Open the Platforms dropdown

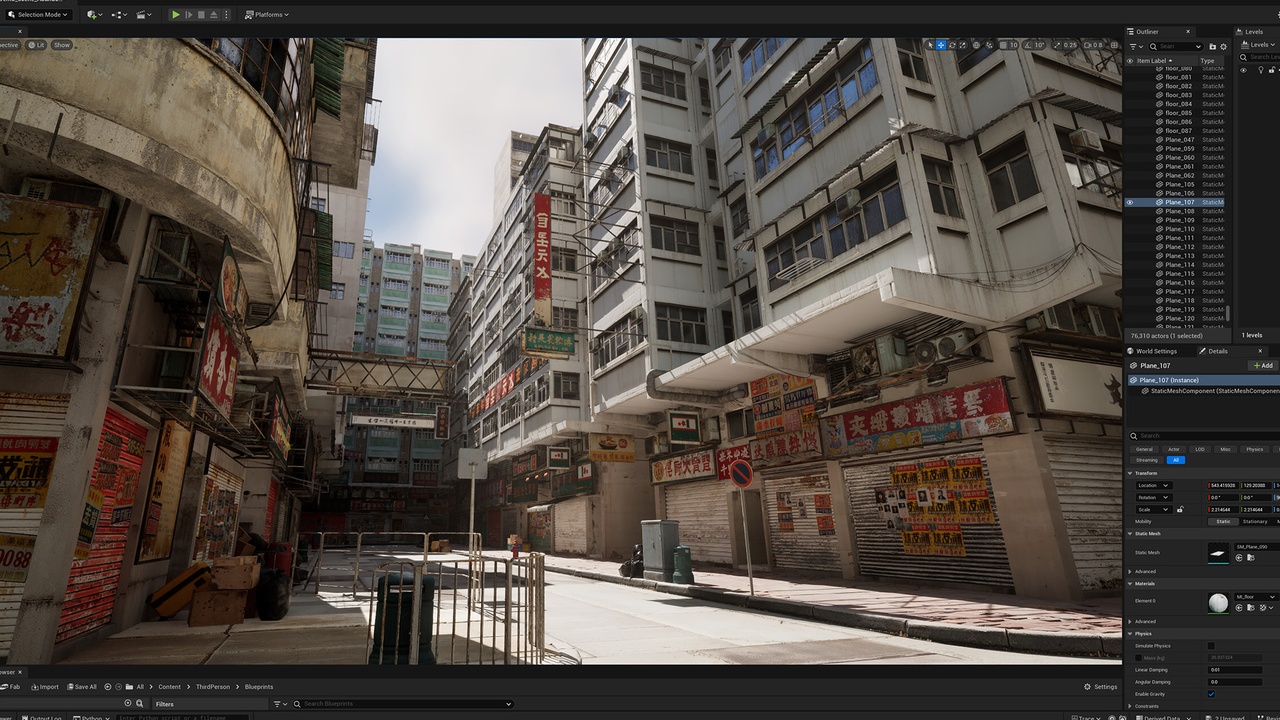[266, 15]
